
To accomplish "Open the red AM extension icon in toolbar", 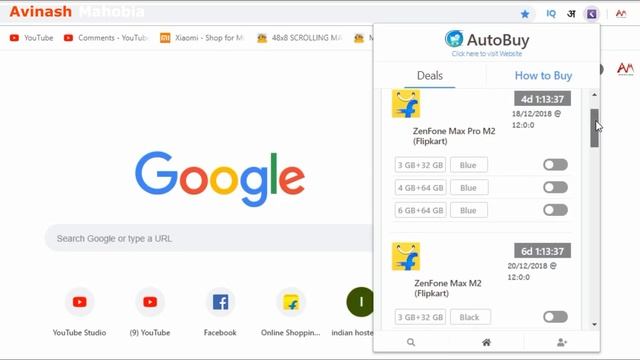I will tap(621, 14).
